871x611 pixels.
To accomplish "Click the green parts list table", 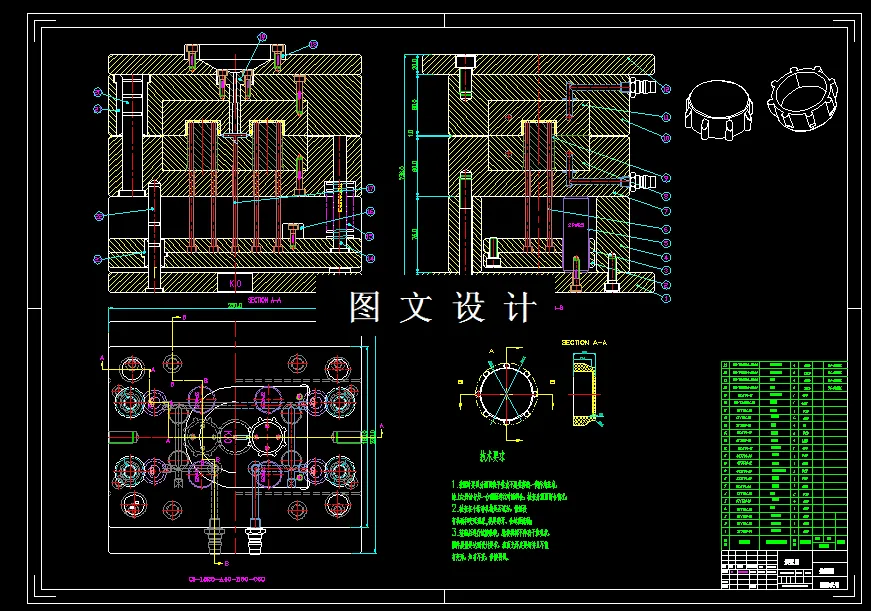I will pos(784,455).
